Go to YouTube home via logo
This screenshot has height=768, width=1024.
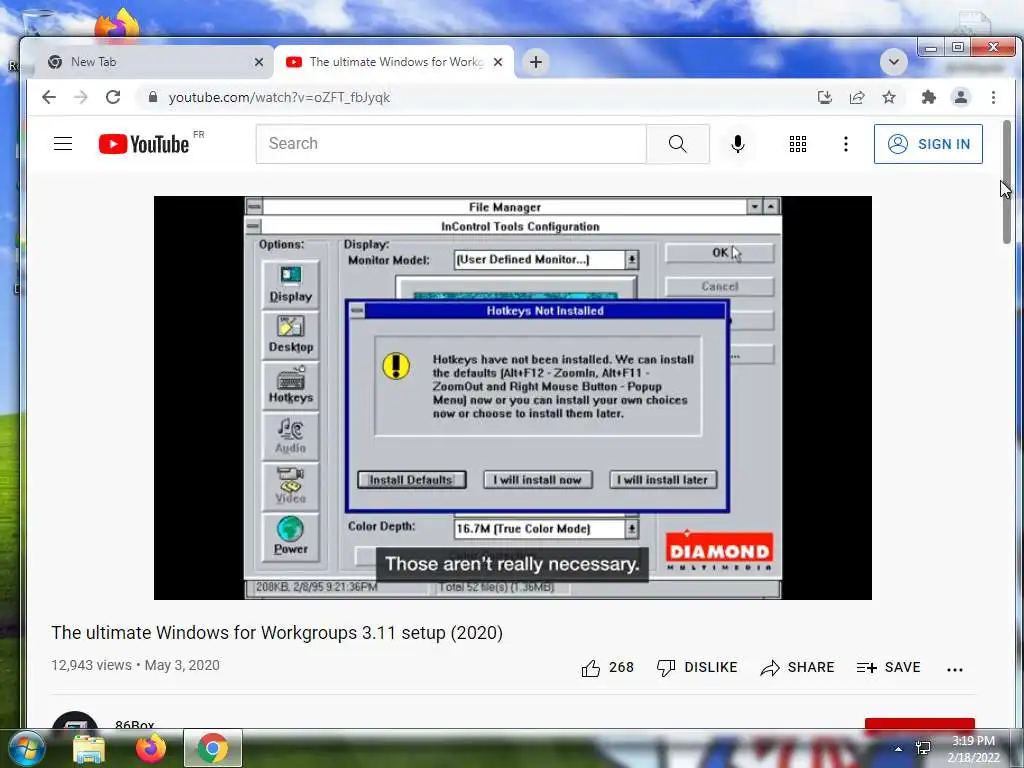coord(144,144)
